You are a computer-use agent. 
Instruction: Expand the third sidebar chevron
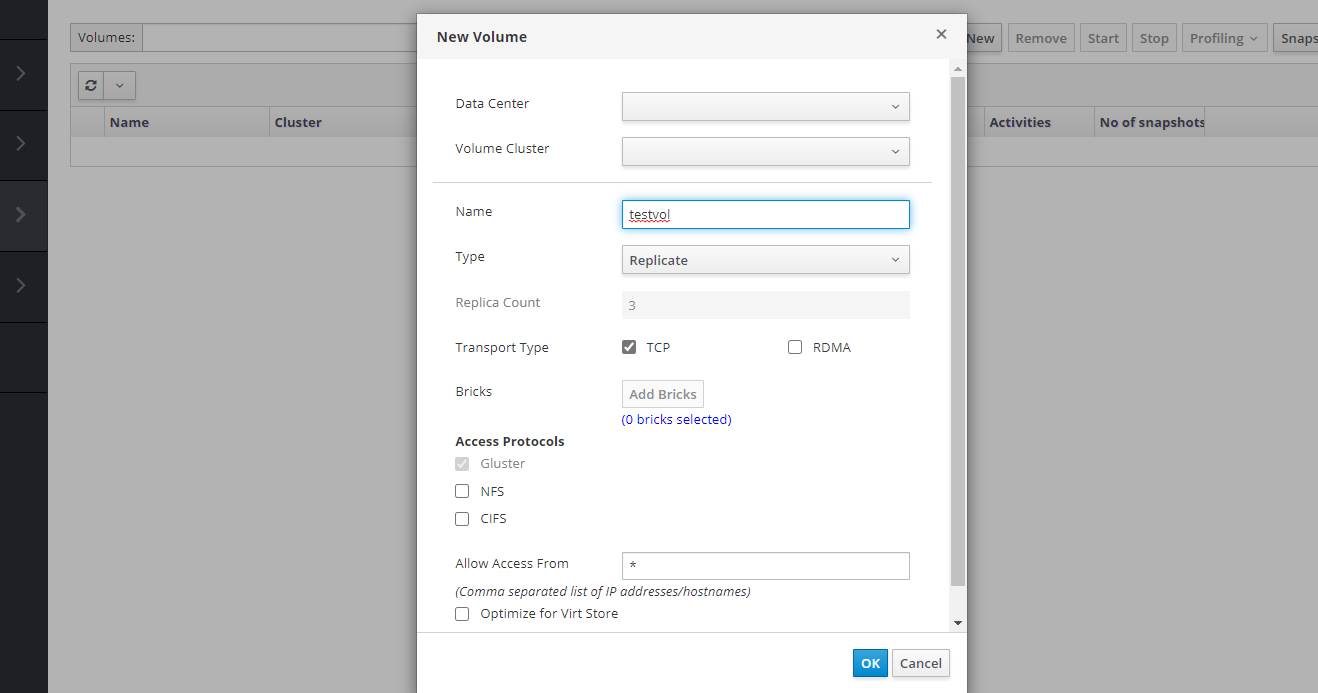point(21,215)
